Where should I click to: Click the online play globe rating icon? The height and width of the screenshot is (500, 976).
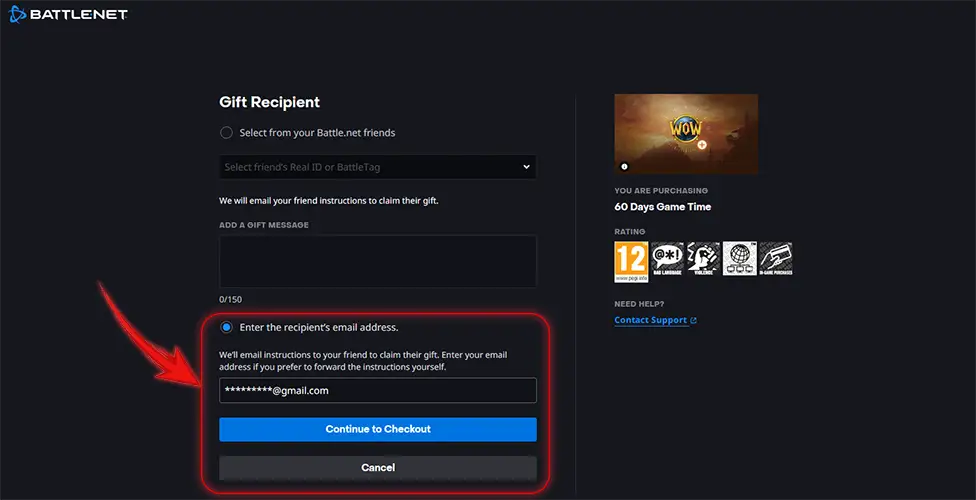[x=739, y=259]
